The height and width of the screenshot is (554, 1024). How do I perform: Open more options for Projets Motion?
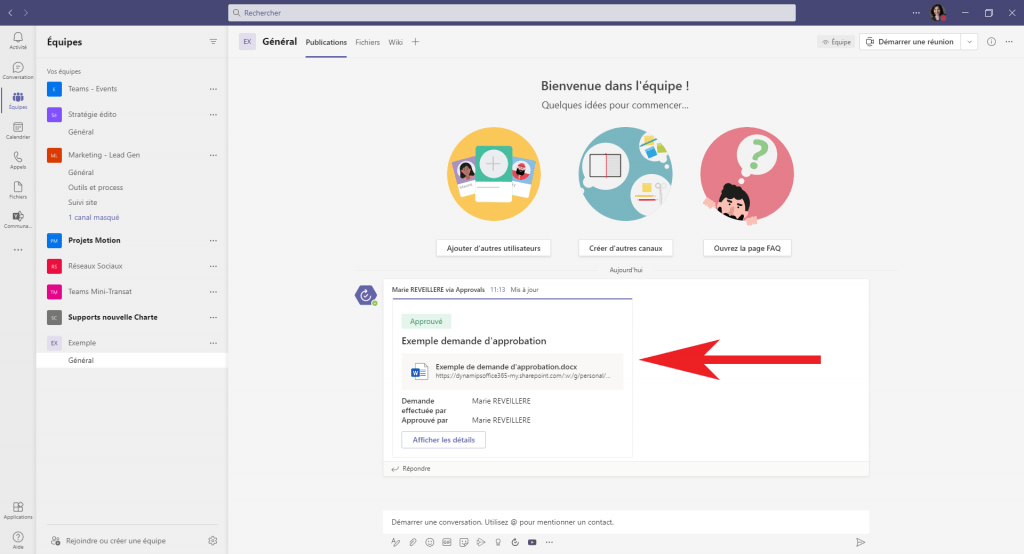[x=213, y=240]
